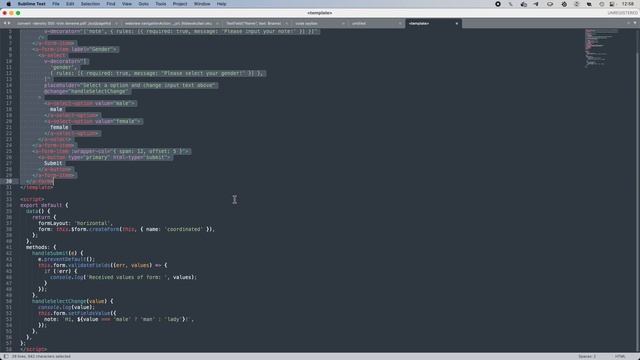Click the 'Please select your gender!' rules line
The height and width of the screenshot is (360, 640).
point(158,73)
